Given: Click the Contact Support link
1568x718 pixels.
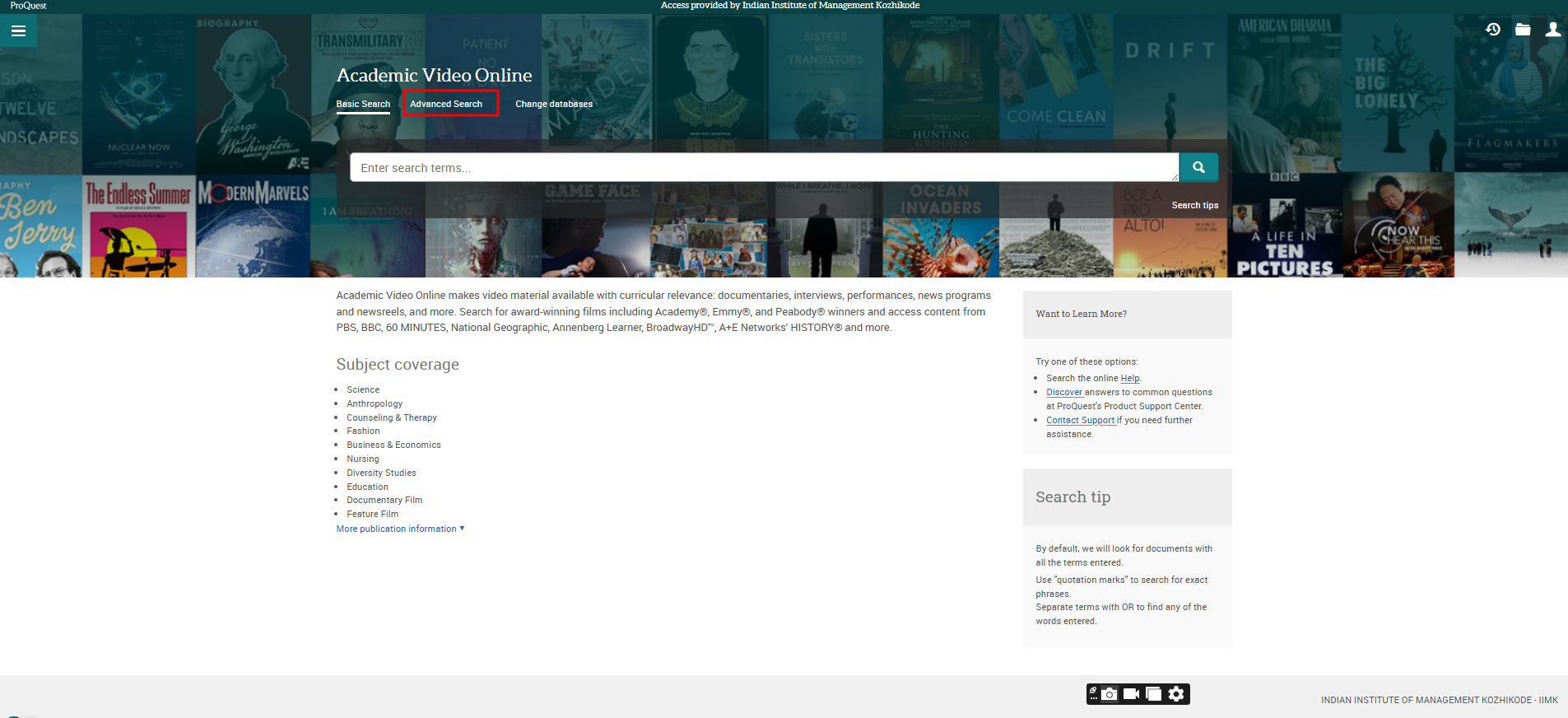Looking at the screenshot, I should [1080, 421].
